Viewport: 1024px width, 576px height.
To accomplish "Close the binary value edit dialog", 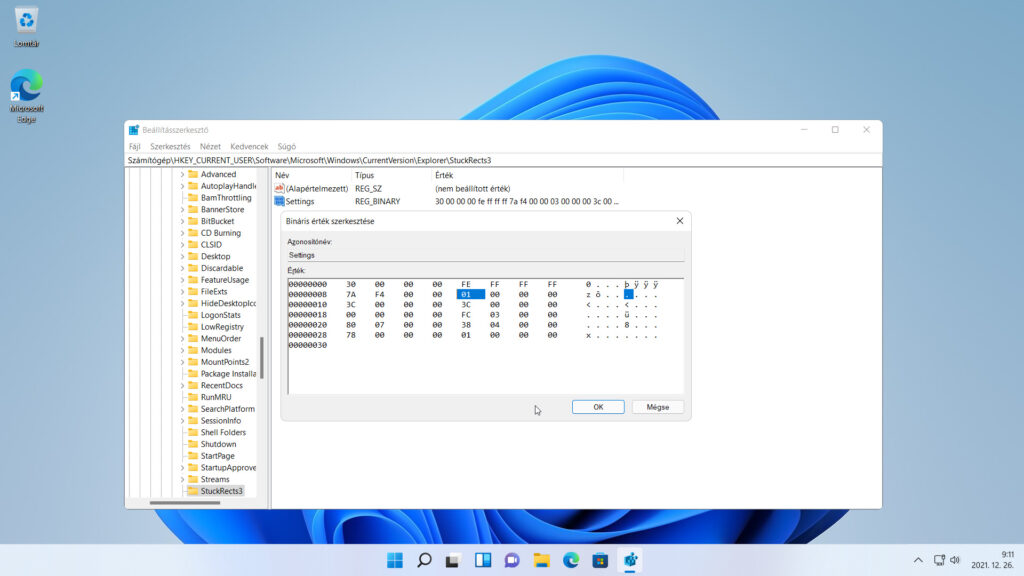I will click(x=680, y=221).
